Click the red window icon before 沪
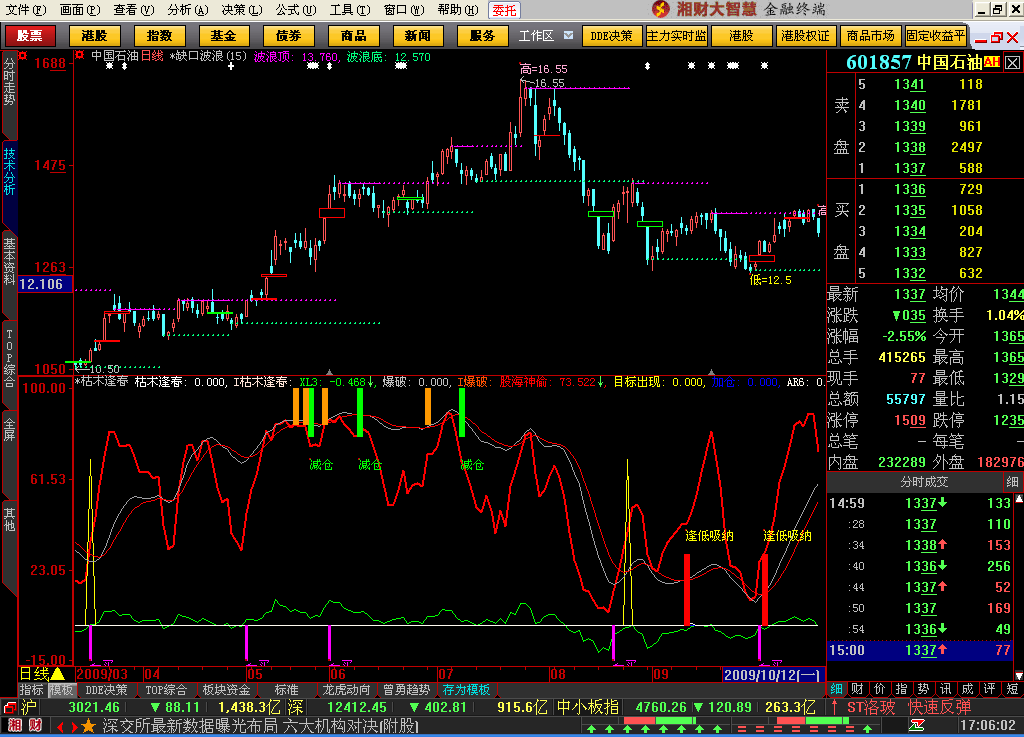Viewport: 1024px width, 737px height. pyautogui.click(x=9, y=707)
